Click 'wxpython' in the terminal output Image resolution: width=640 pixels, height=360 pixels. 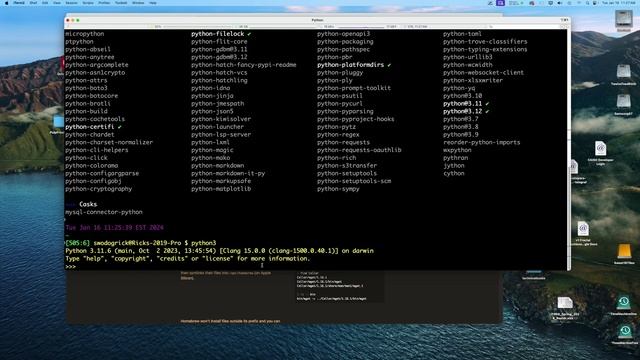point(457,150)
